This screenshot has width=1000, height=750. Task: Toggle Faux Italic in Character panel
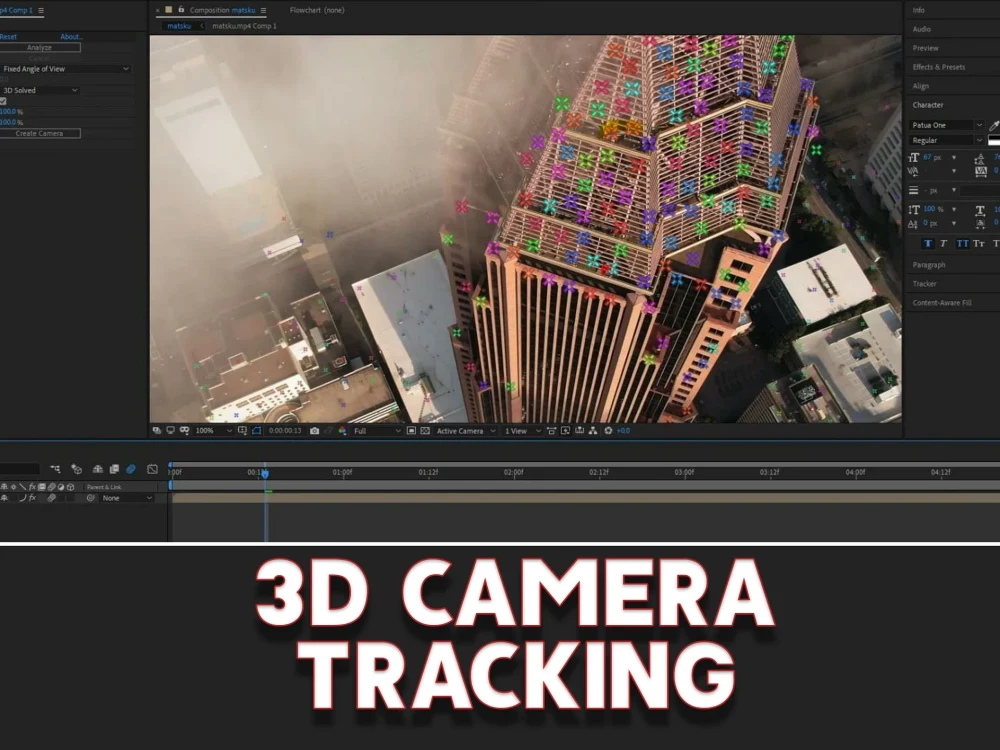(x=943, y=244)
